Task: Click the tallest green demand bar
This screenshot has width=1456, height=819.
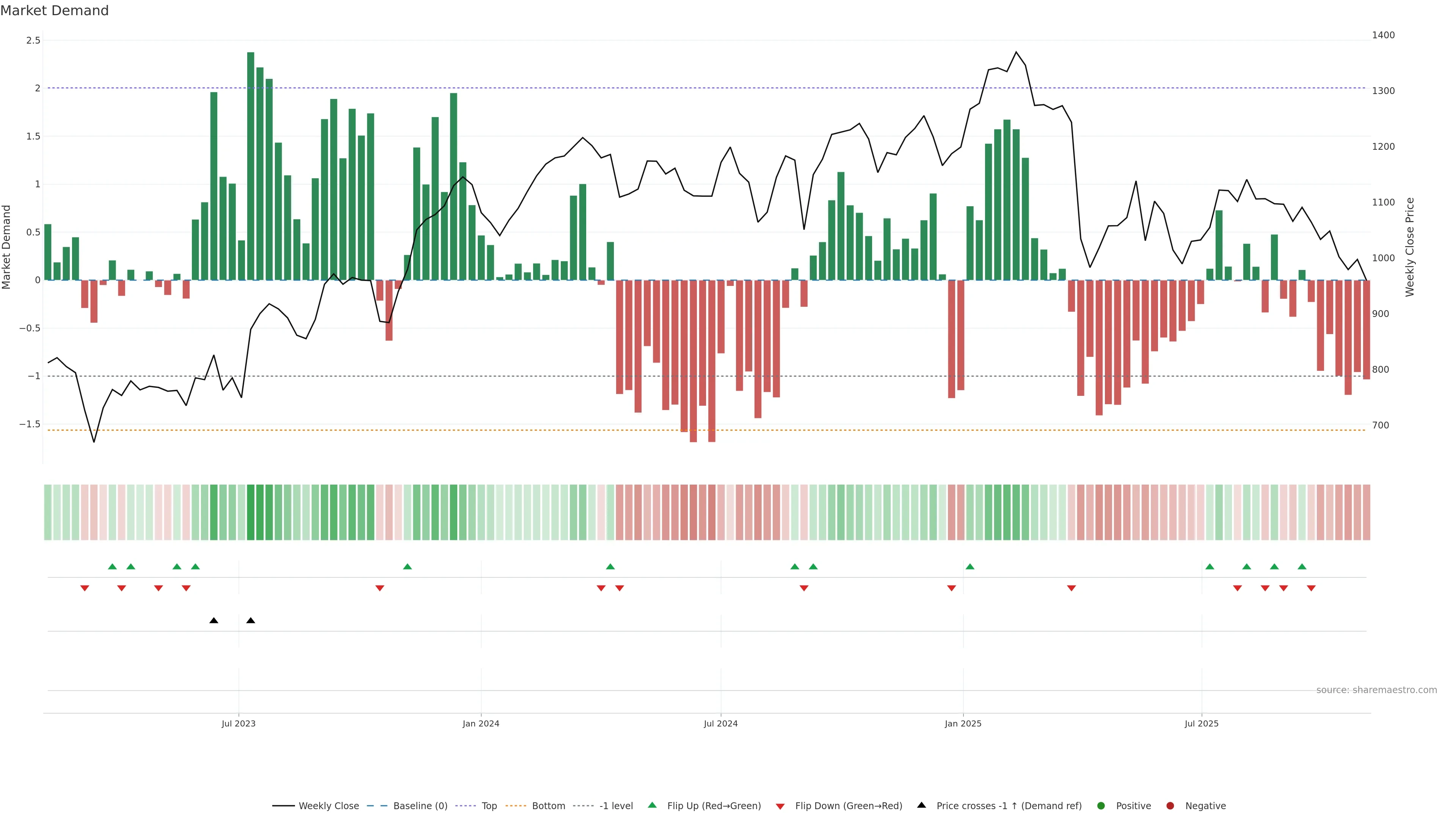Action: [250, 166]
